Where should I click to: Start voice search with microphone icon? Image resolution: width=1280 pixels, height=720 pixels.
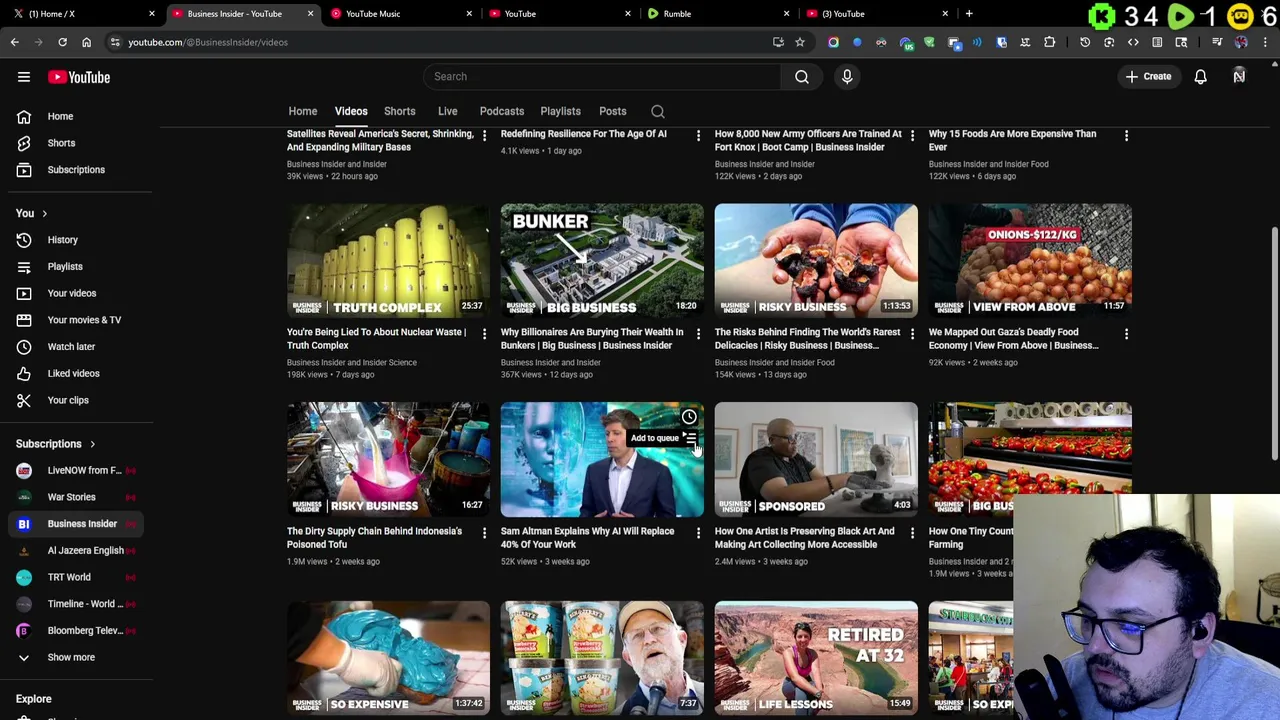coord(847,77)
